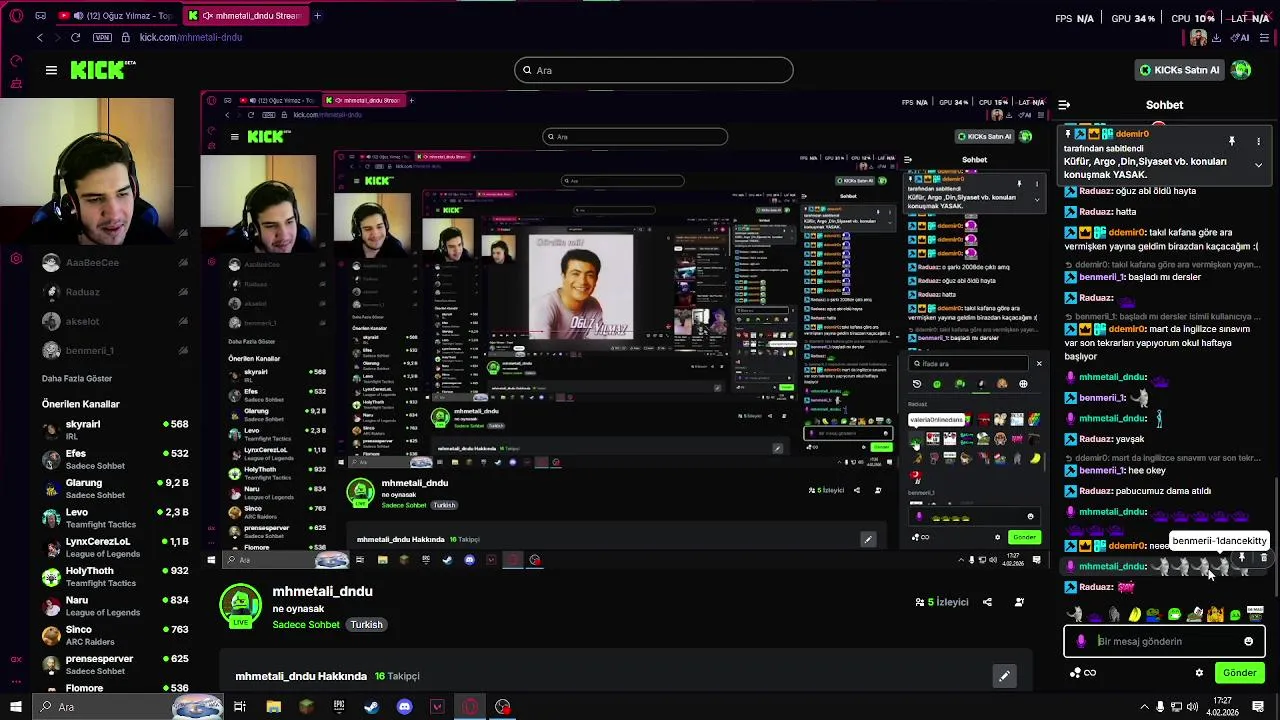Open skyrairl recommended channel
The width and height of the screenshot is (1280, 720).
[115, 430]
